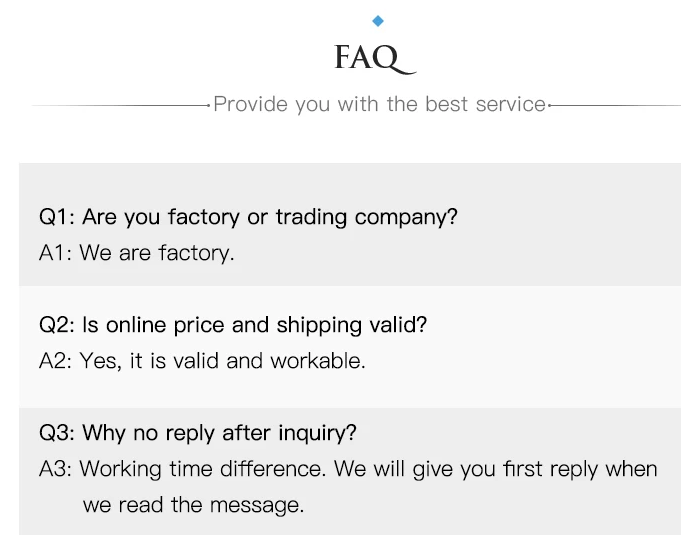Select question Q3 'Why no reply after inquiry?'
This screenshot has height=535, width=681.
point(198,433)
